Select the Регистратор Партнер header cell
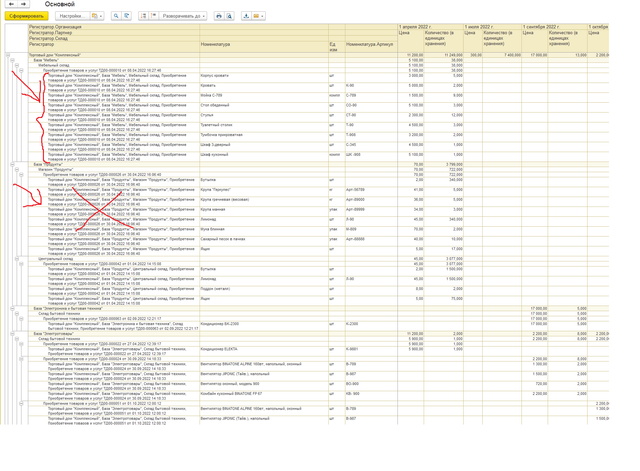The height and width of the screenshot is (471, 640). [x=114, y=33]
